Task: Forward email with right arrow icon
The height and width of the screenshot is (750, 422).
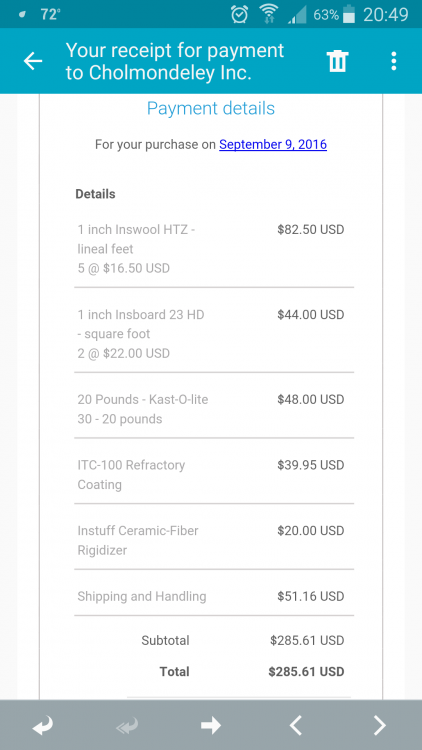Action: point(211,726)
